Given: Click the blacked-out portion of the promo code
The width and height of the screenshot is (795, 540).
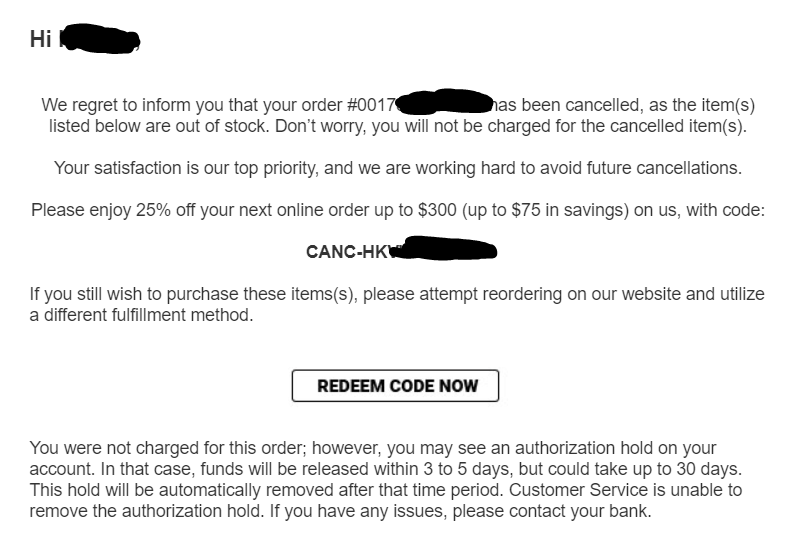Looking at the screenshot, I should click(445, 248).
